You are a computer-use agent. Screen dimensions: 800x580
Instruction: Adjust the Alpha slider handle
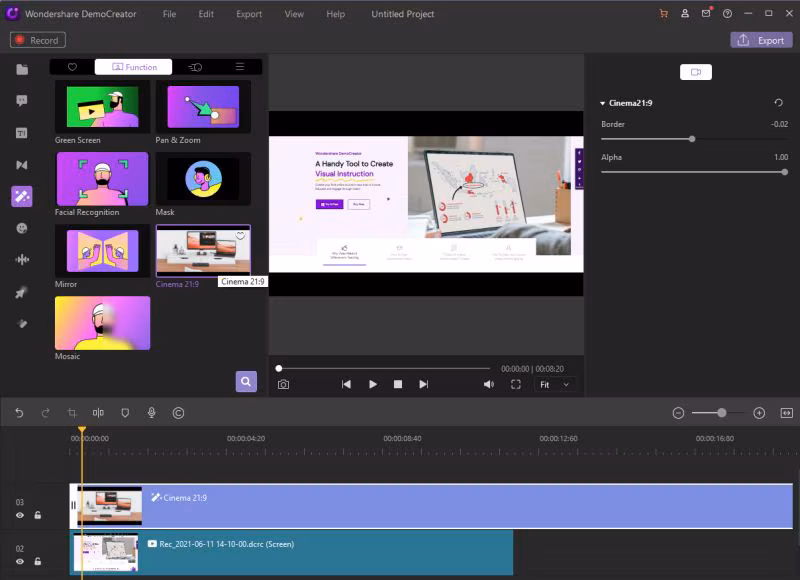[x=785, y=172]
